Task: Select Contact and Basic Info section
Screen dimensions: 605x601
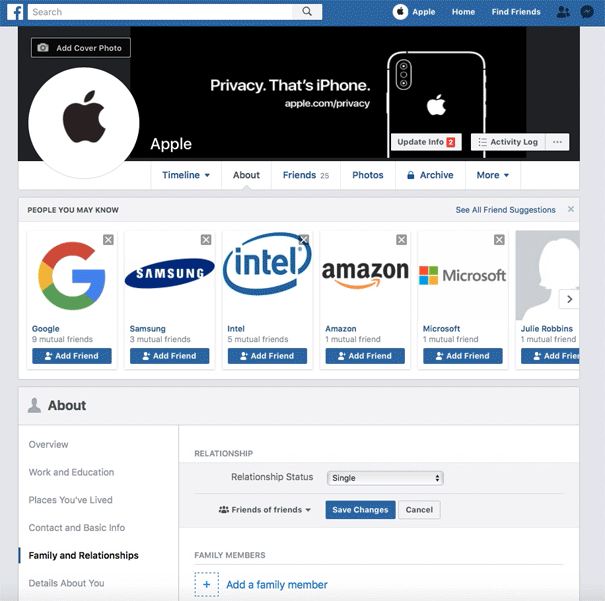Action: click(77, 528)
